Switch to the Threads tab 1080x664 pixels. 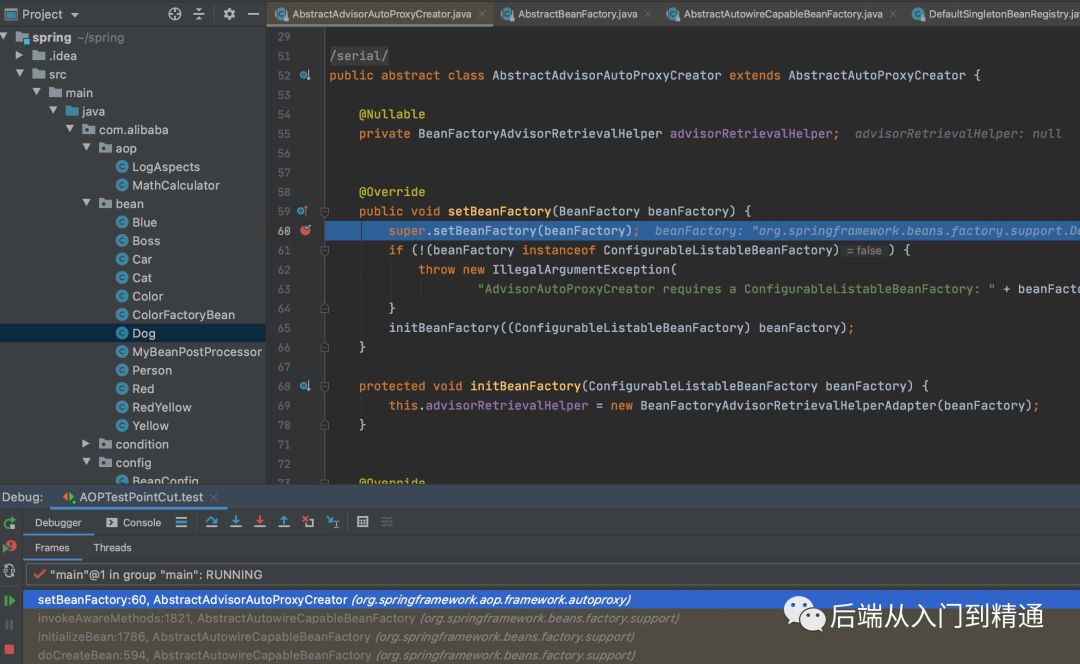112,548
